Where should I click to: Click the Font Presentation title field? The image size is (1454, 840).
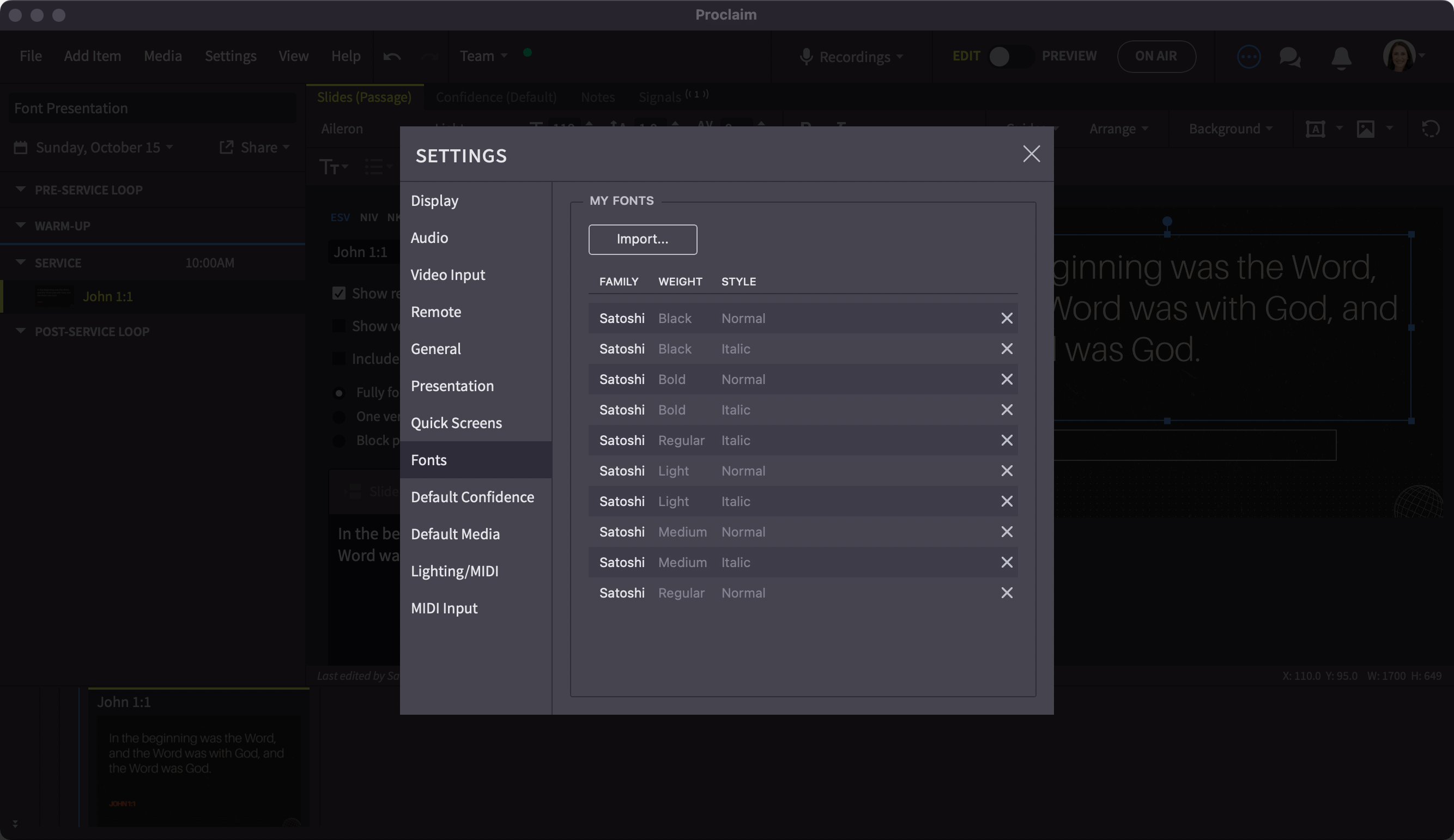[153, 108]
